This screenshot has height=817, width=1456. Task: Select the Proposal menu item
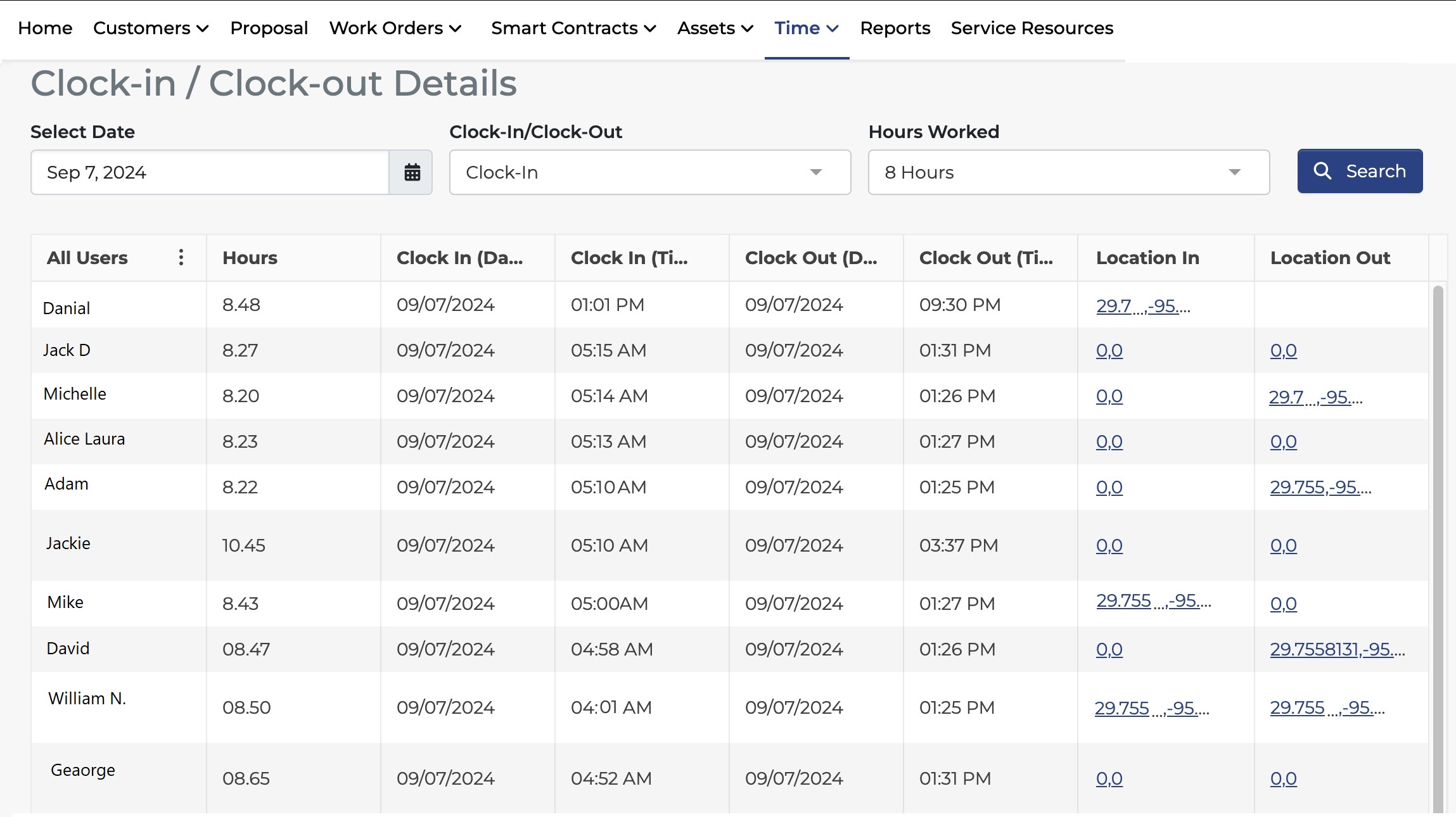click(269, 28)
